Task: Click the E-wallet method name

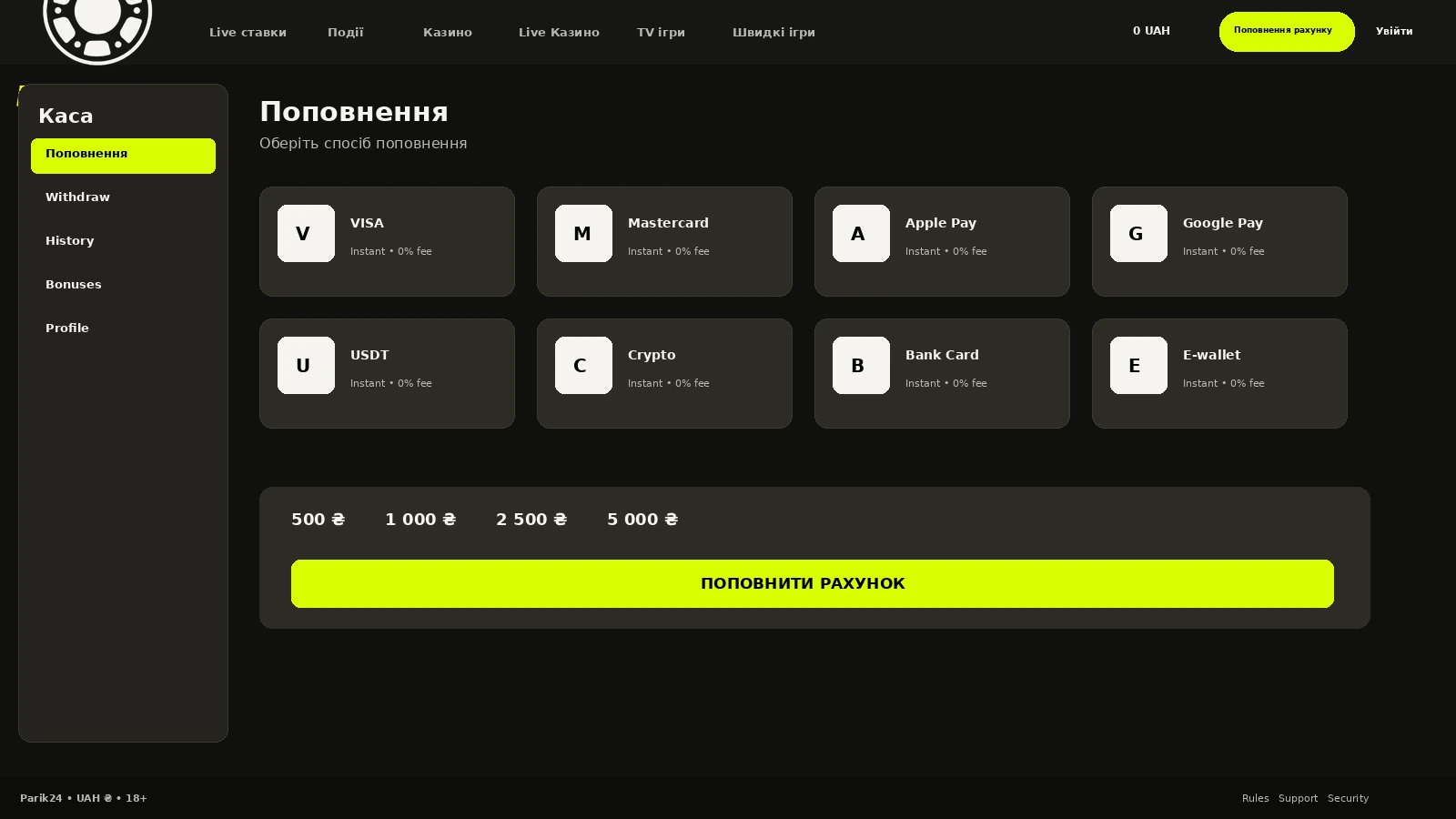Action: click(1211, 355)
